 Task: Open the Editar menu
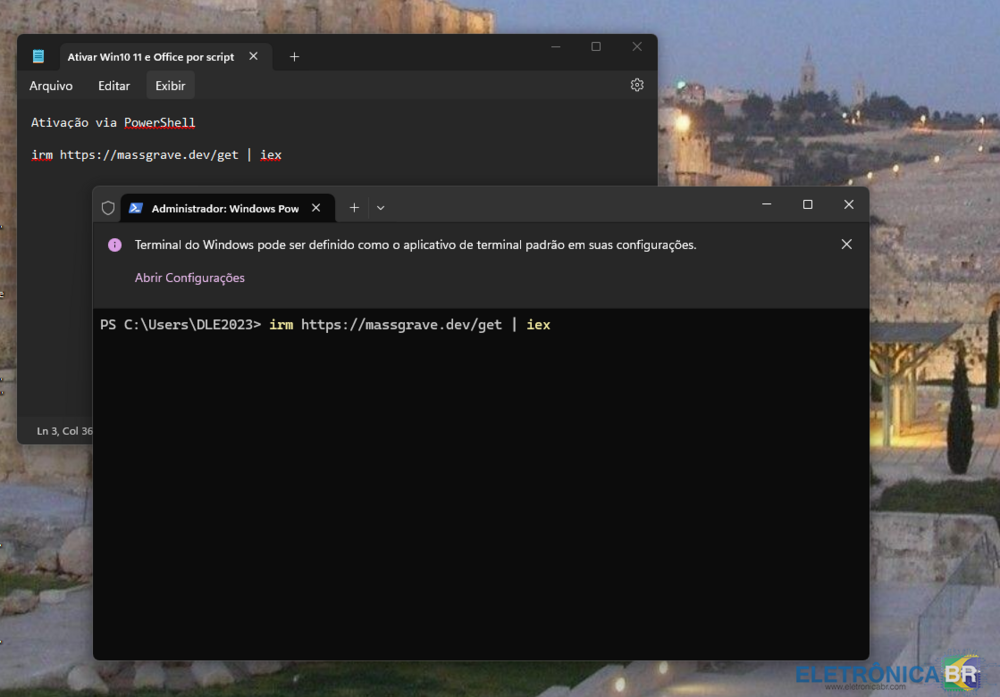coord(114,86)
